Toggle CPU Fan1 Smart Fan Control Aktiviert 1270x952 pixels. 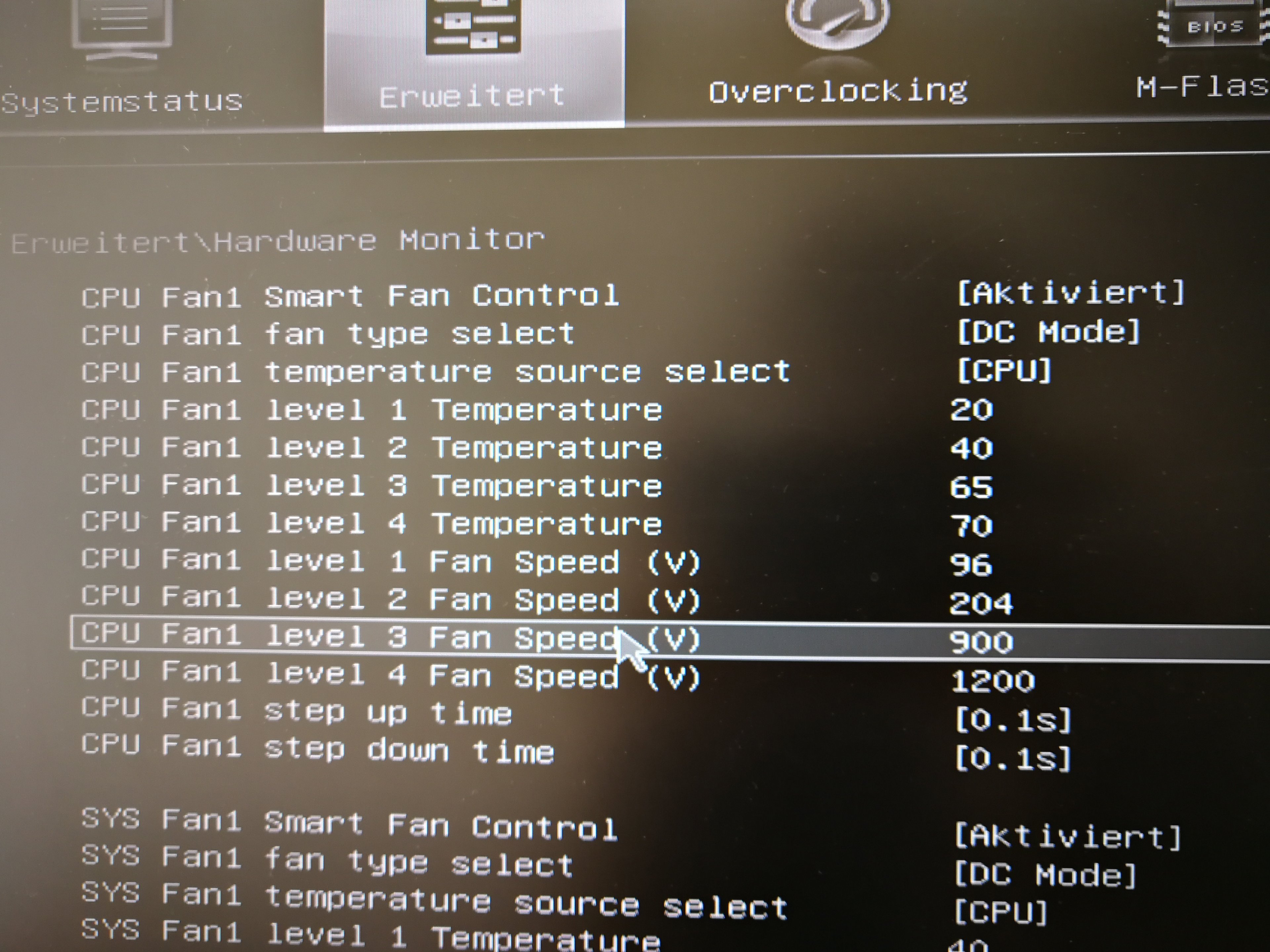1070,293
